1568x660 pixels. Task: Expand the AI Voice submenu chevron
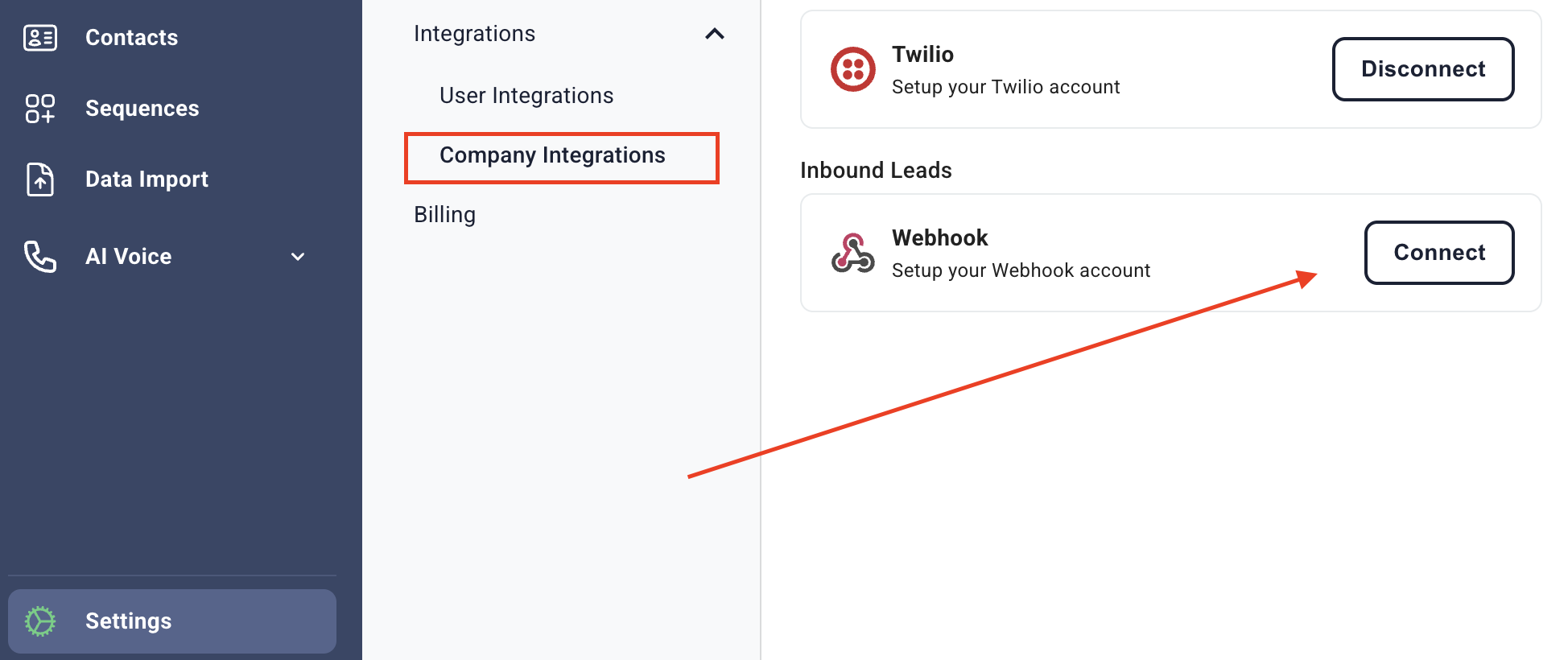click(298, 257)
